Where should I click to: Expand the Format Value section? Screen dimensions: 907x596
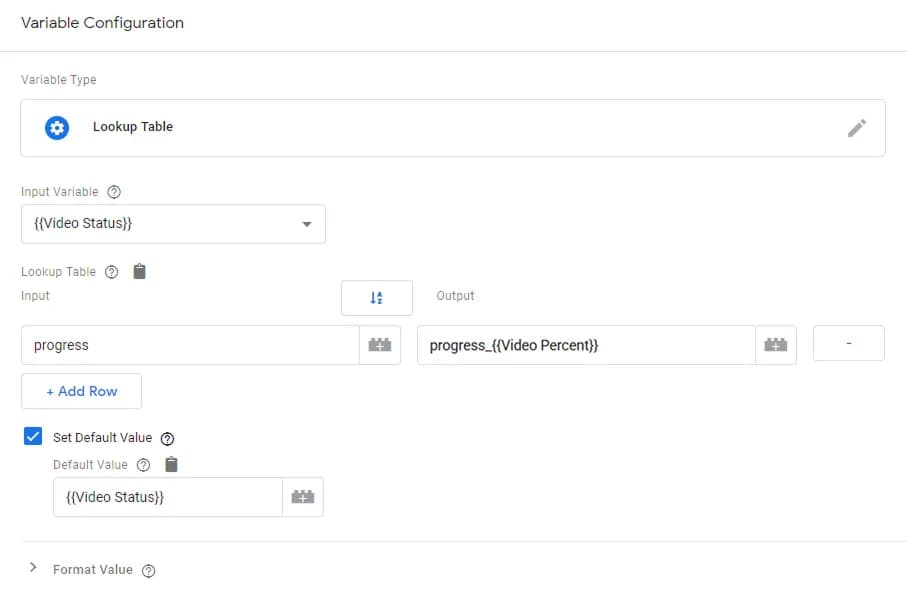(x=31, y=568)
